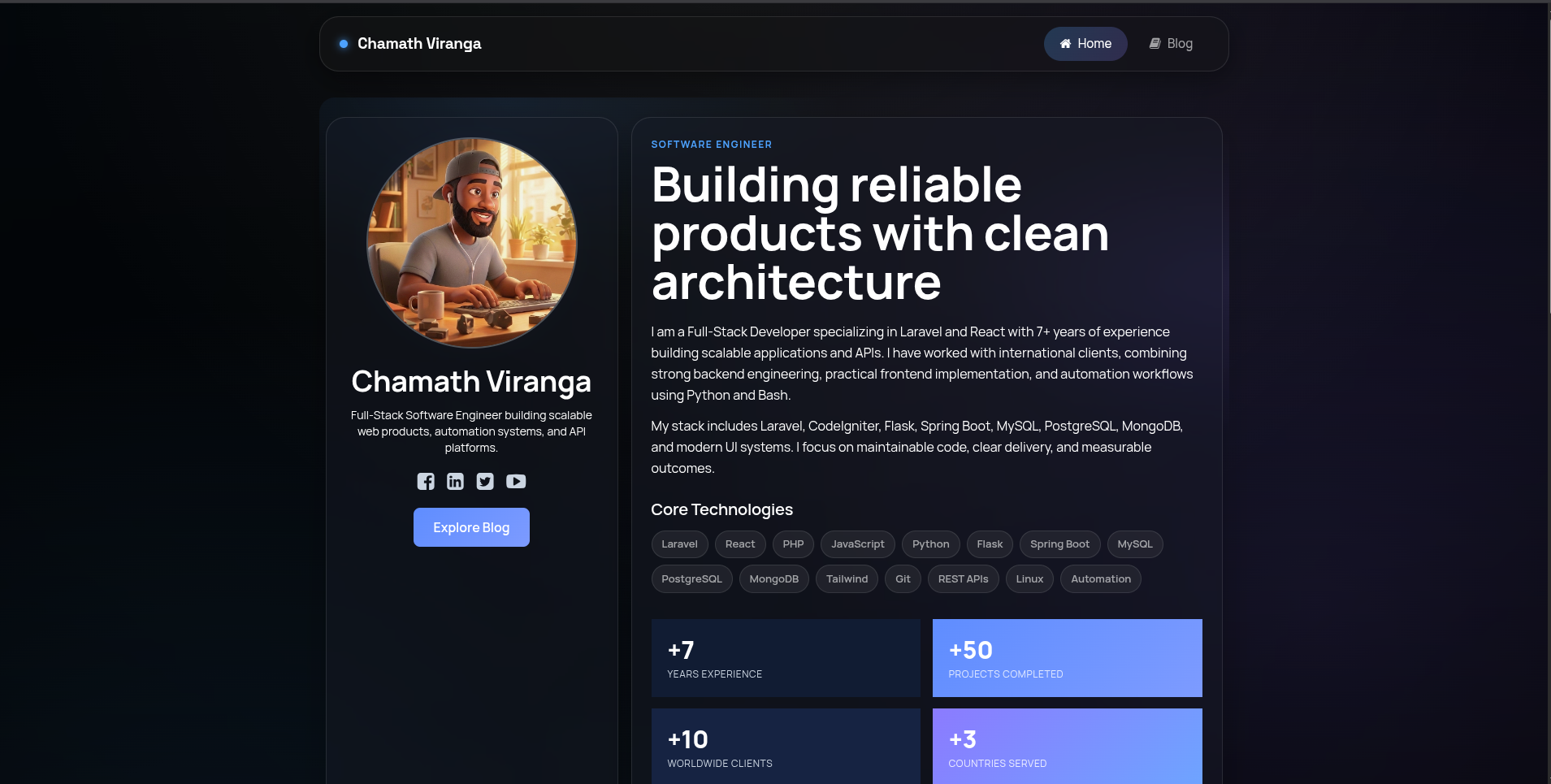Open the Facebook profile icon

point(426,482)
